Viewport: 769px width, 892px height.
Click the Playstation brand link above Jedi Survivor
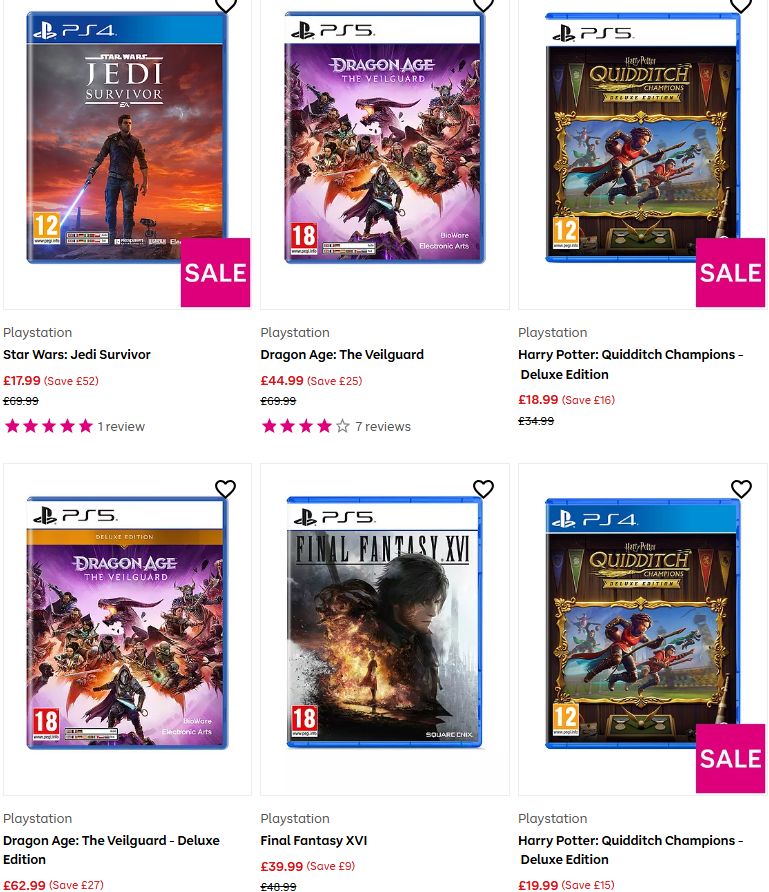[x=37, y=332]
